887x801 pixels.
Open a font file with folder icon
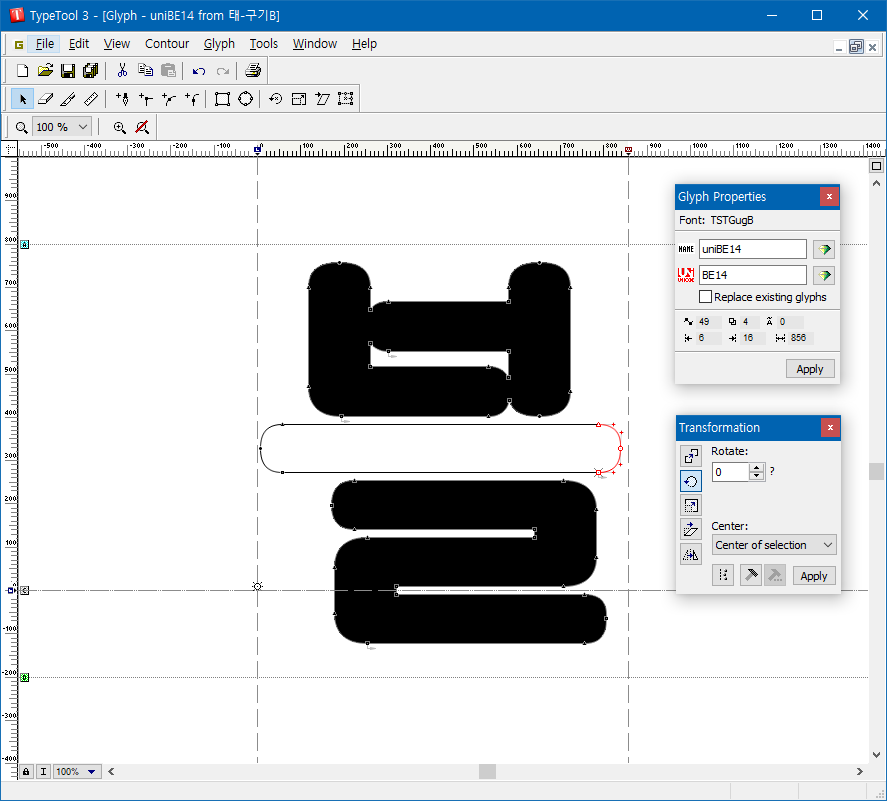pos(45,71)
